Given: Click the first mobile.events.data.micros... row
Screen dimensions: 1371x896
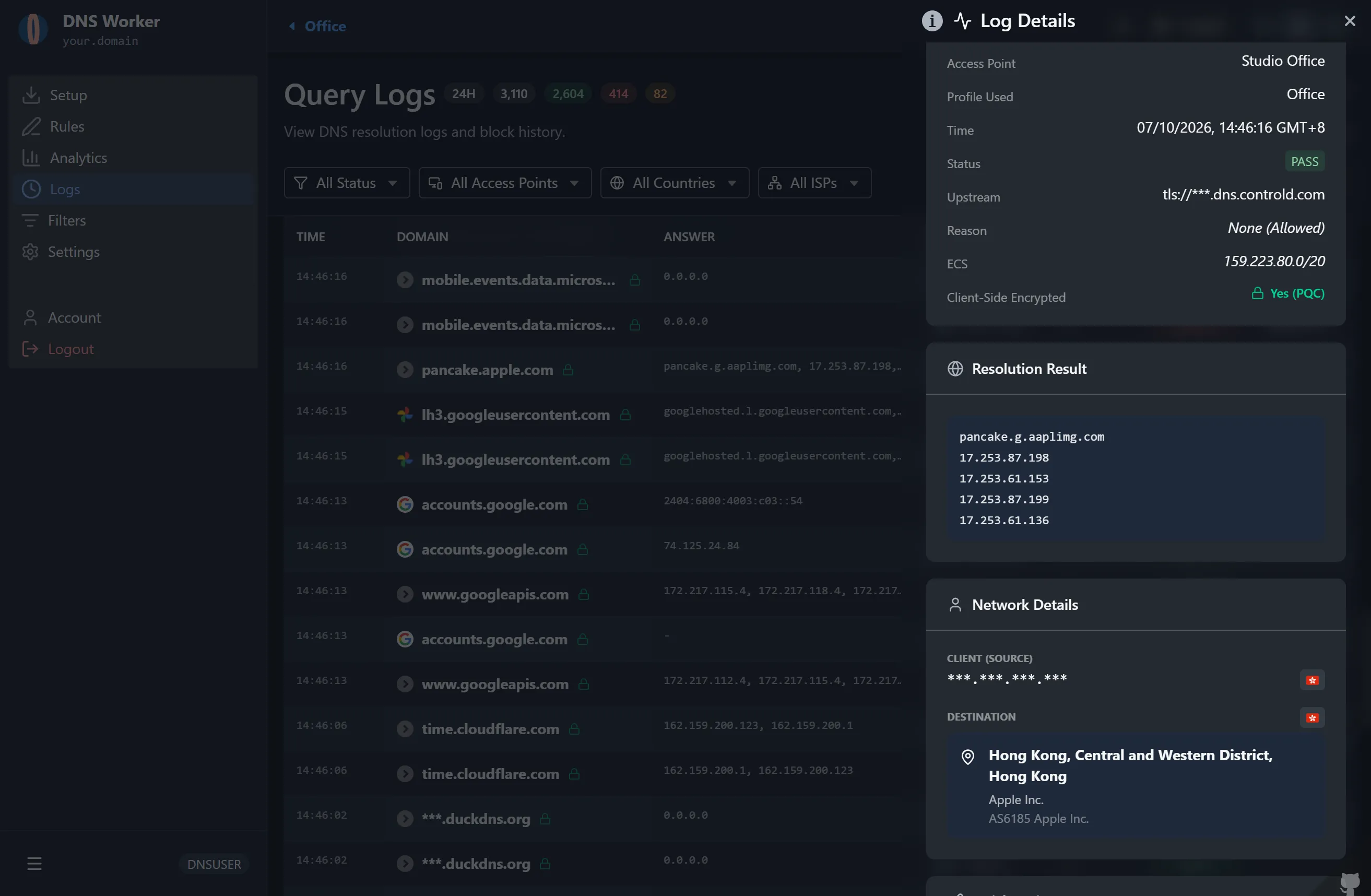Looking at the screenshot, I should coord(593,279).
